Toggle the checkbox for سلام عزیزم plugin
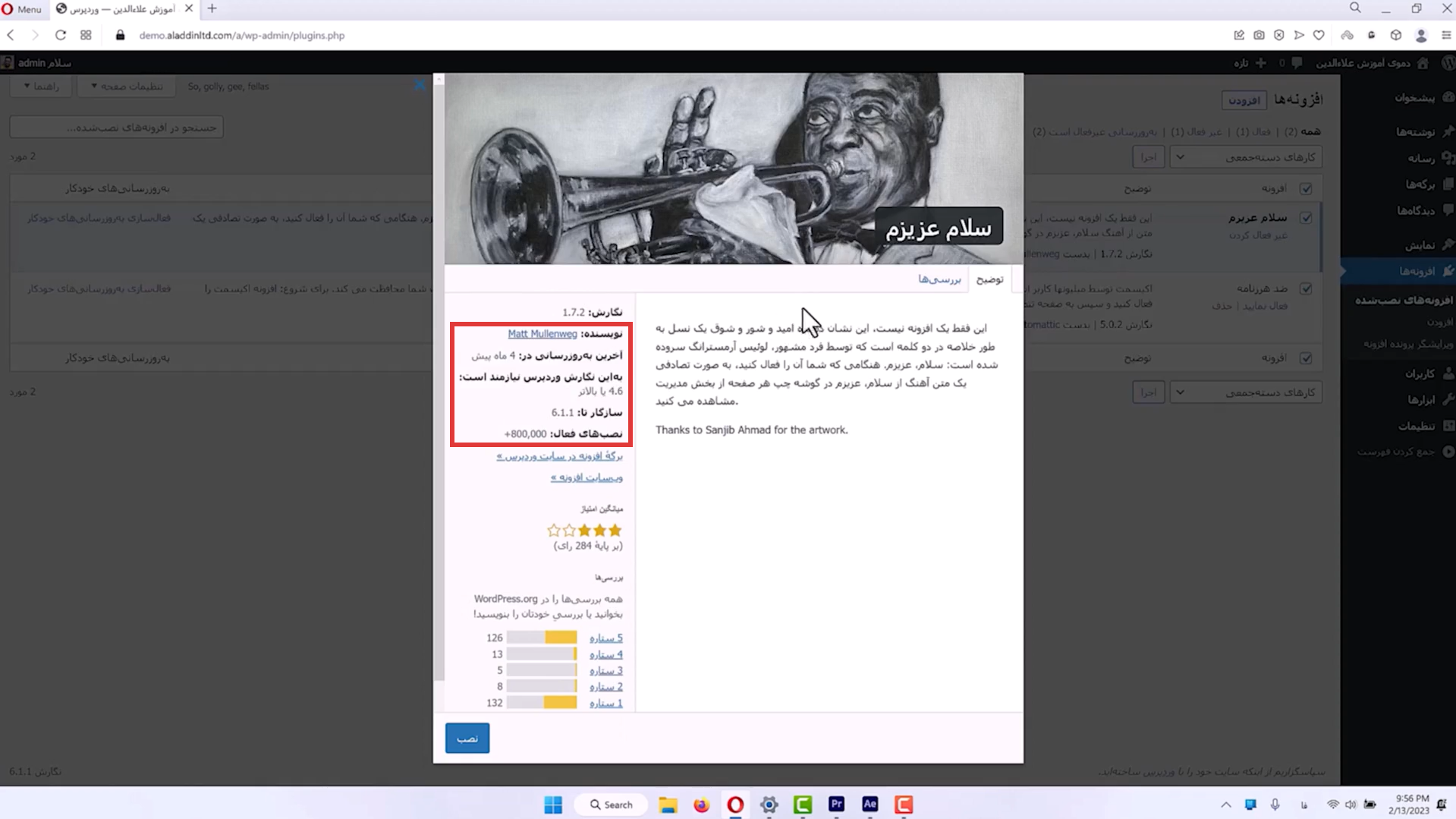 pos(1306,218)
